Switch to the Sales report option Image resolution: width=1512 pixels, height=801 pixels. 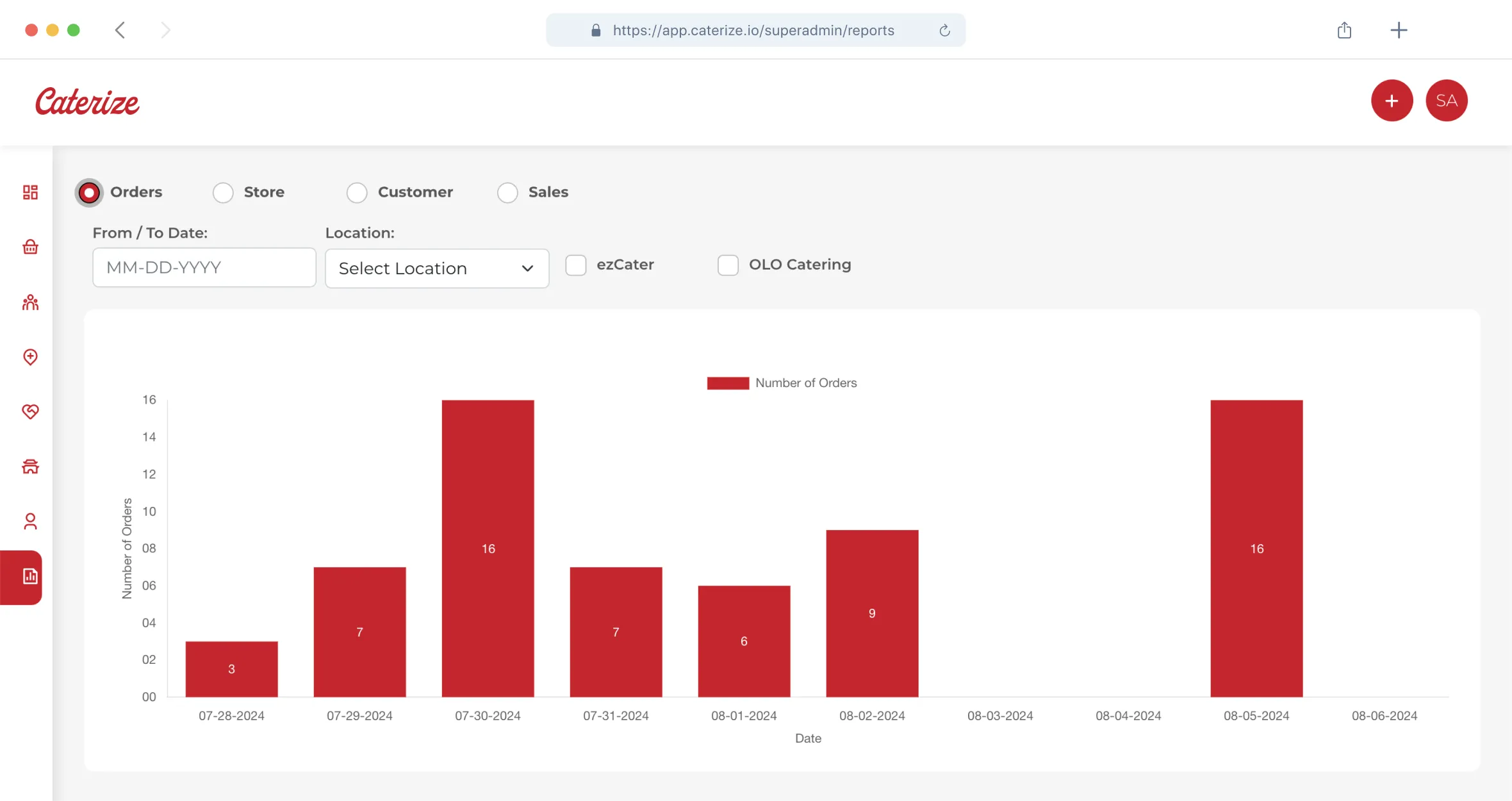pos(507,192)
